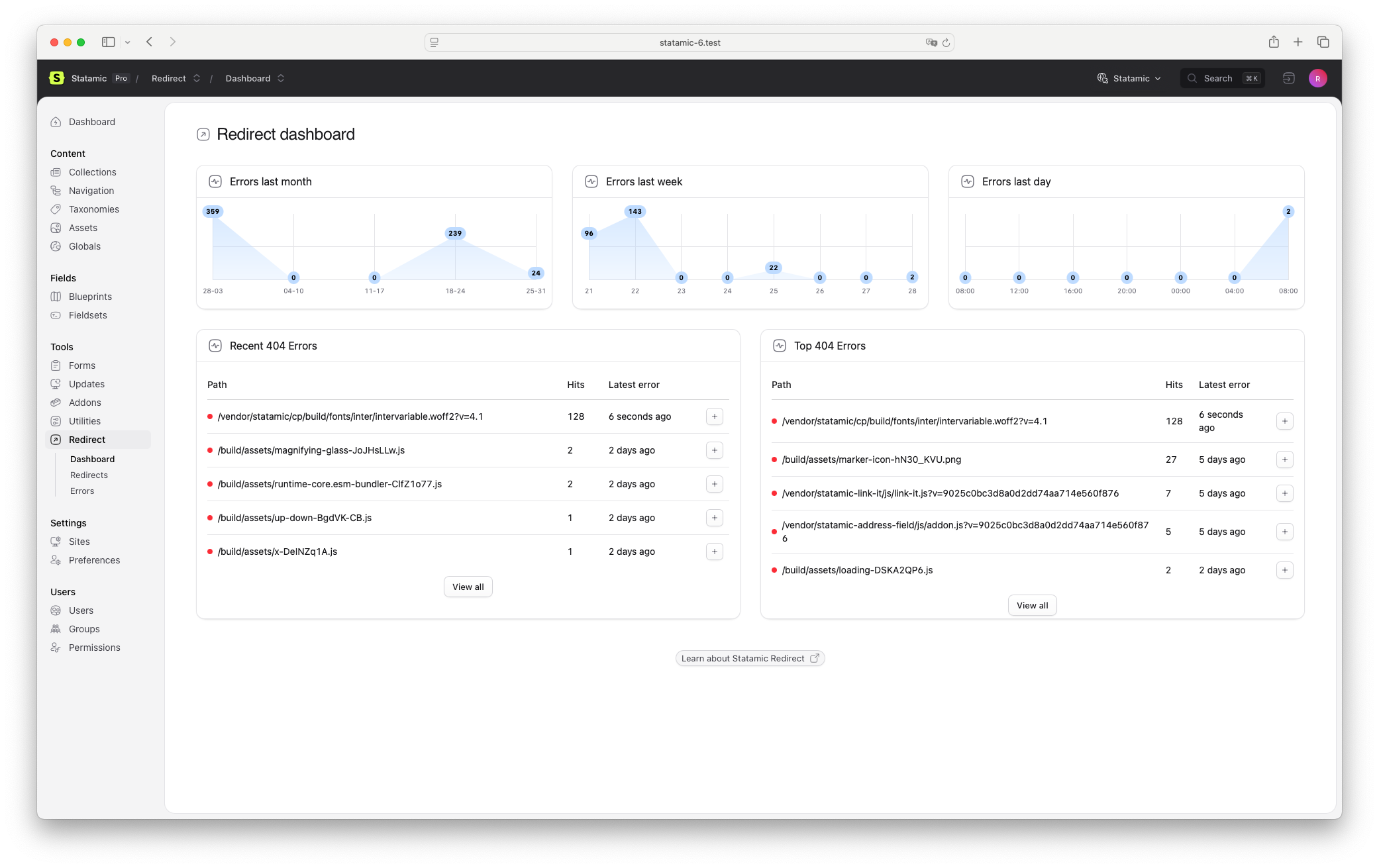Select the Errors submenu item
This screenshot has width=1379, height=868.
[82, 491]
